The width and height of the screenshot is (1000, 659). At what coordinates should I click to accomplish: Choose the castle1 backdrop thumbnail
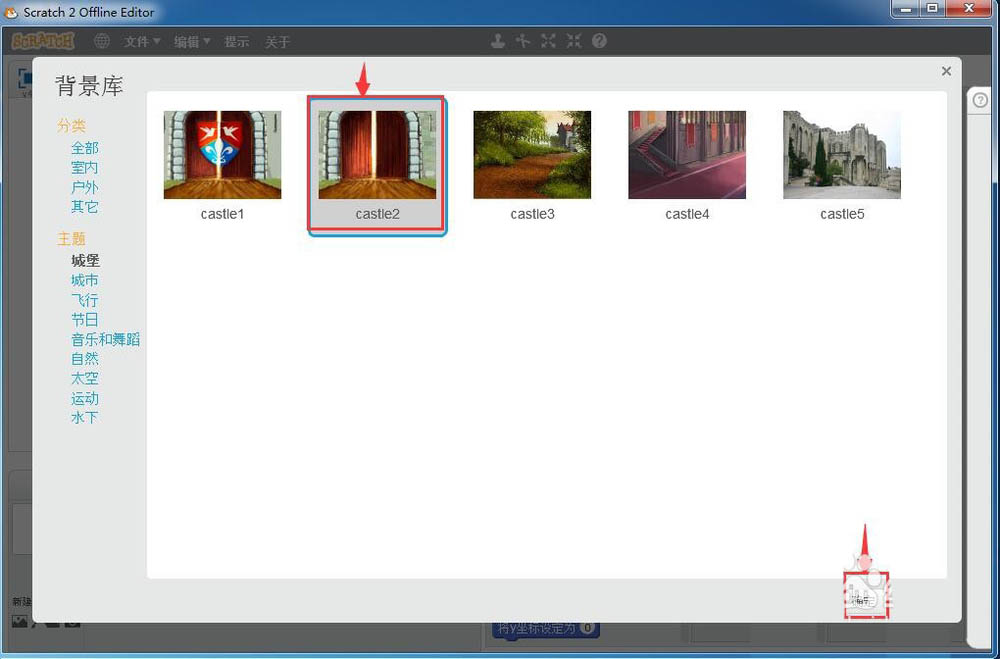tap(223, 155)
